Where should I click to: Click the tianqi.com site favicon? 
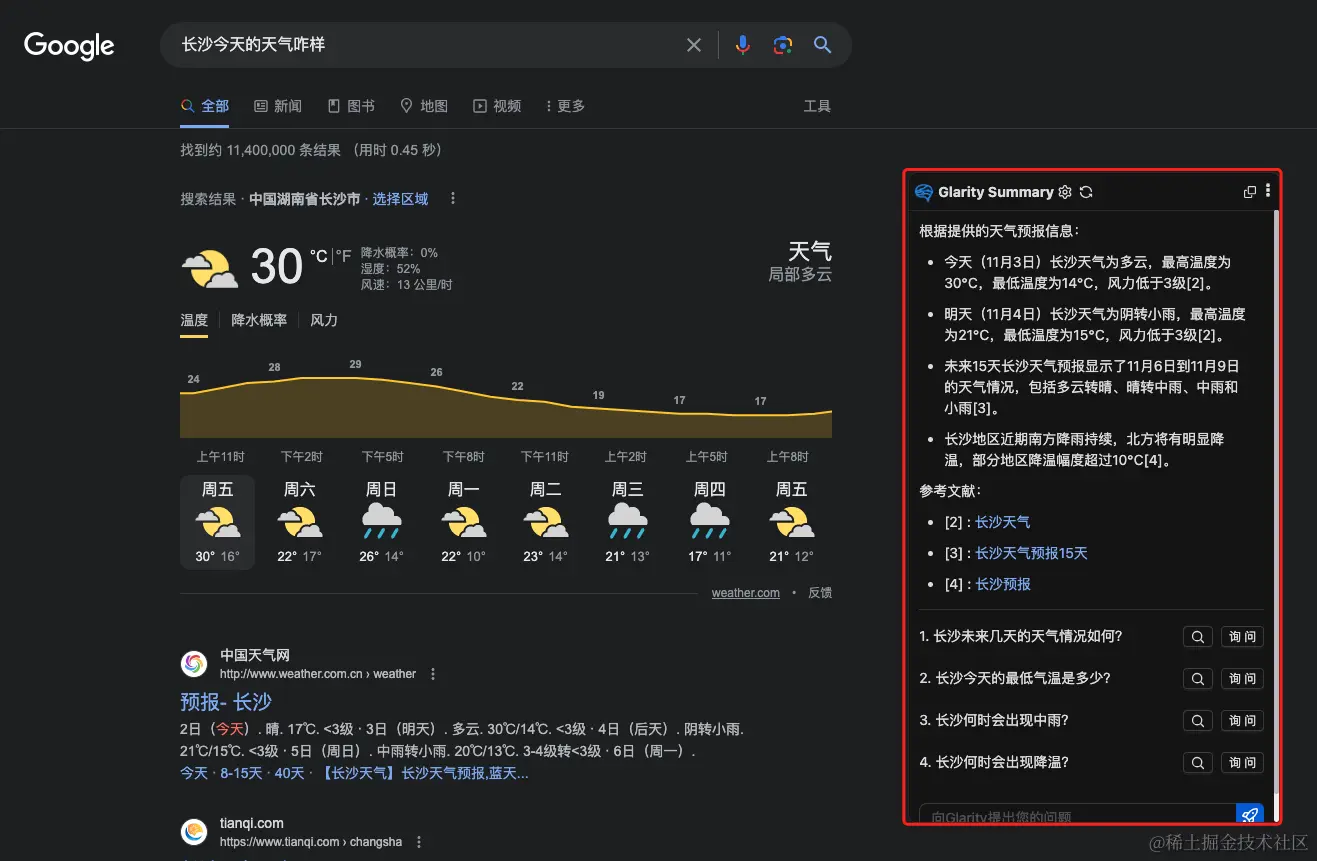194,832
